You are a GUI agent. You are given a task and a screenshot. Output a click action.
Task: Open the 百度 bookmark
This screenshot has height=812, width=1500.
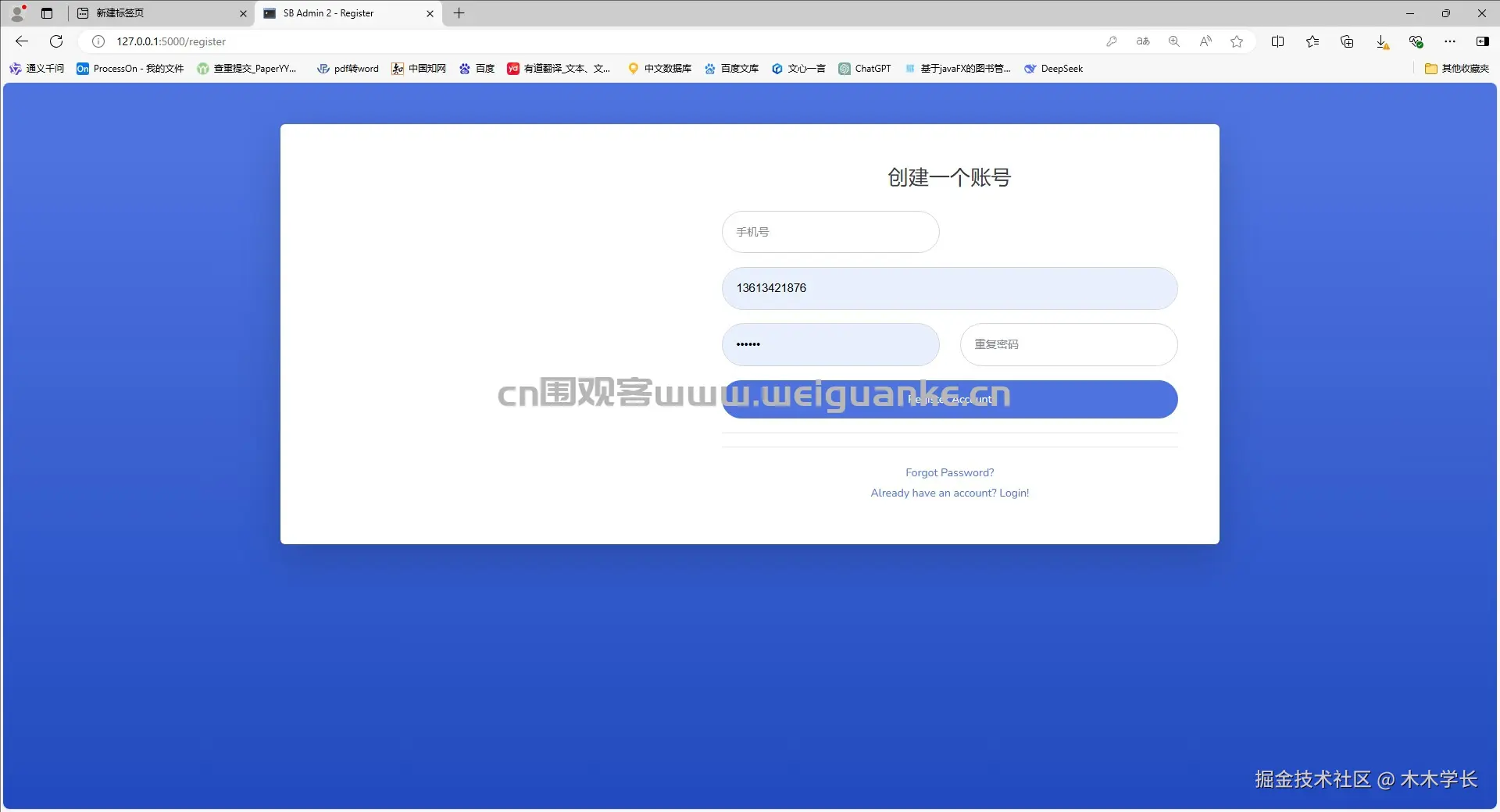pos(477,69)
